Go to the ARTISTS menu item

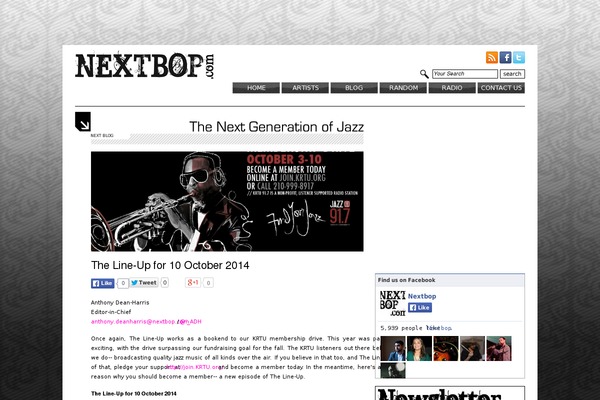pos(305,88)
